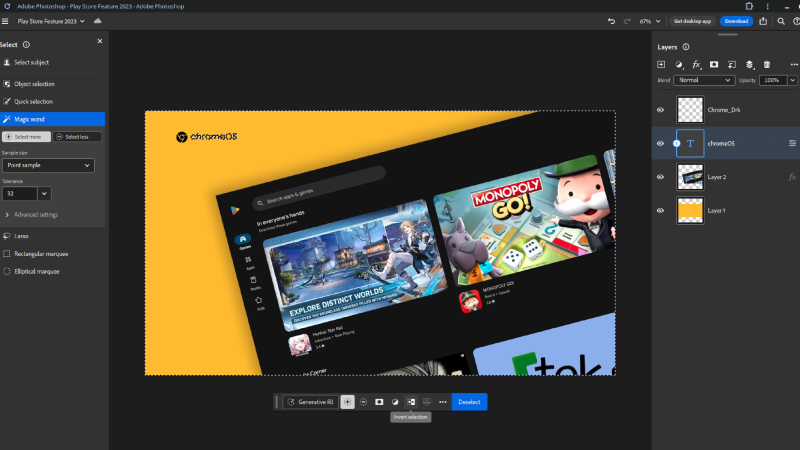The width and height of the screenshot is (800, 450).
Task: Choose Quick selection tool
Action: click(x=28, y=102)
